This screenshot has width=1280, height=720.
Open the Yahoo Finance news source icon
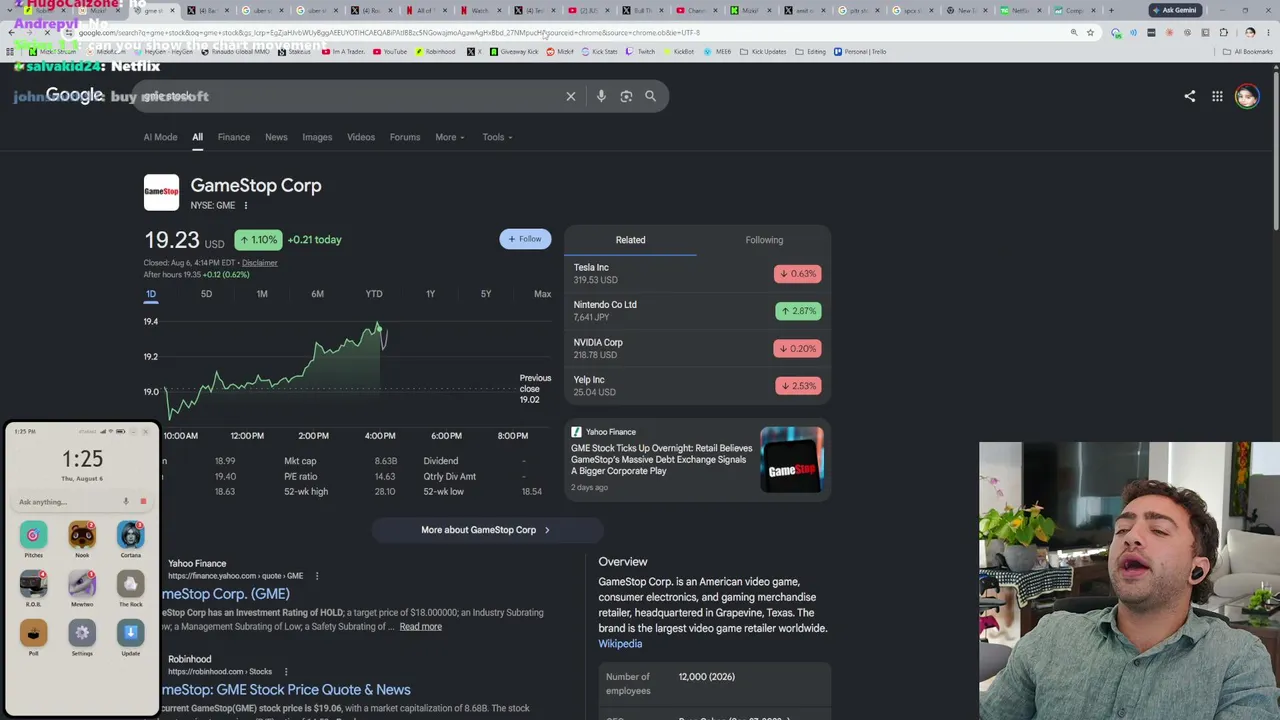coord(576,432)
